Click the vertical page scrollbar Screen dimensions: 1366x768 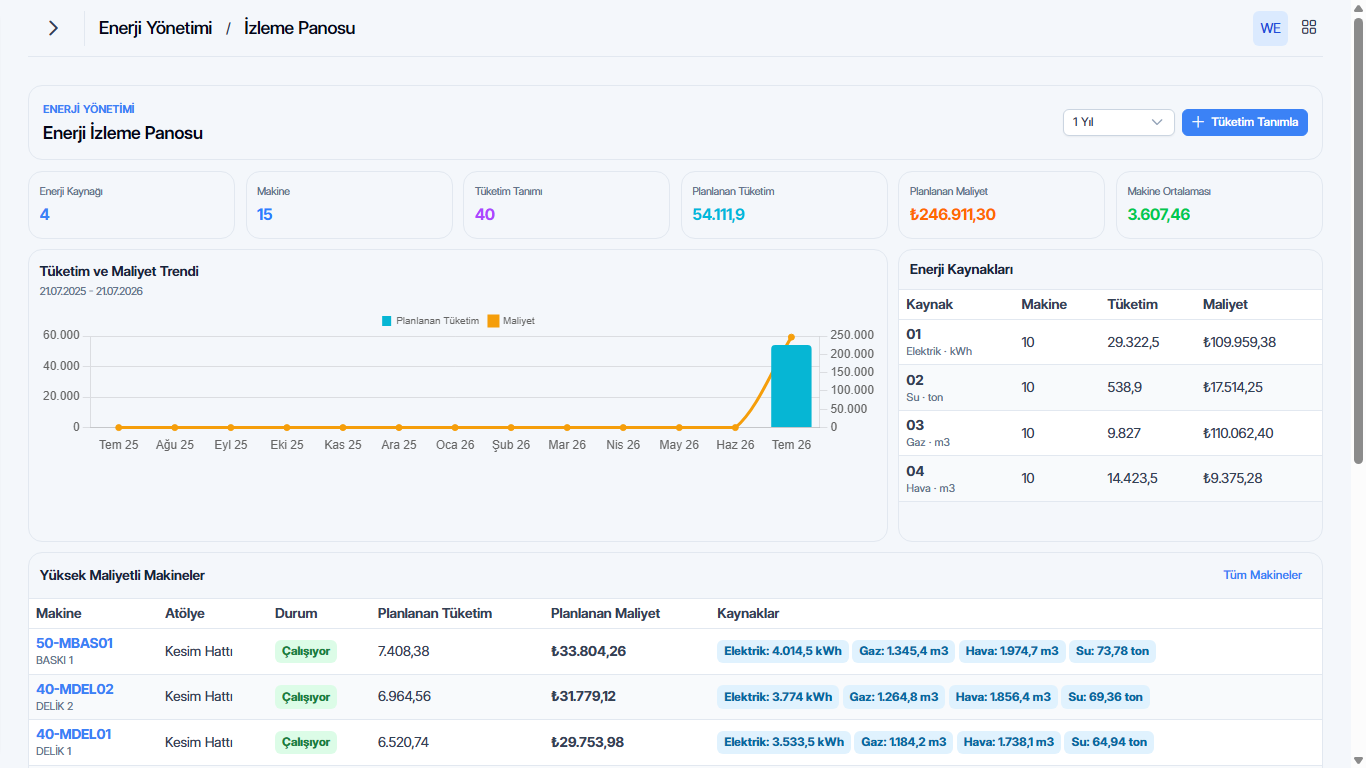point(1358,240)
